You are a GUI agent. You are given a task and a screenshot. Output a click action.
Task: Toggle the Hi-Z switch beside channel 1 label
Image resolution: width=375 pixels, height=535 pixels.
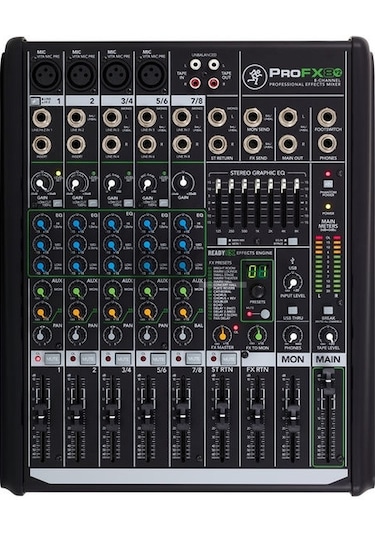tap(35, 101)
